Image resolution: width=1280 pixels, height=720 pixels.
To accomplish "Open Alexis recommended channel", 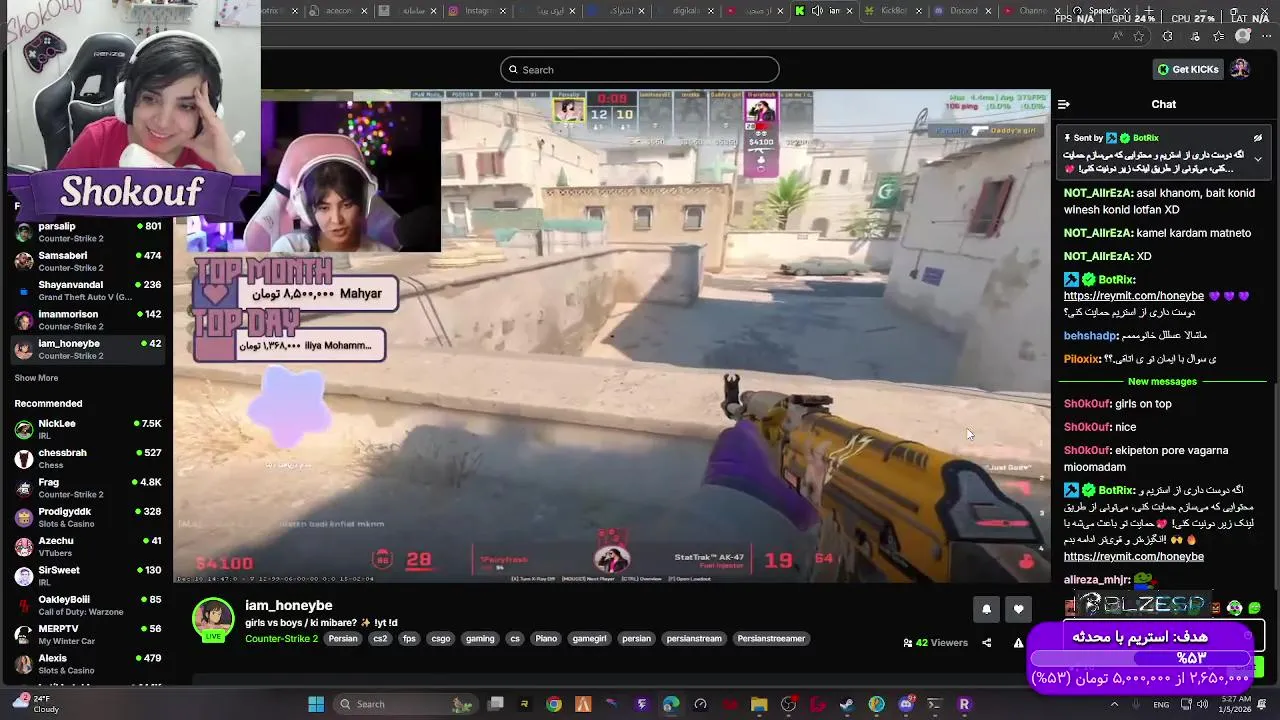I will [88, 664].
